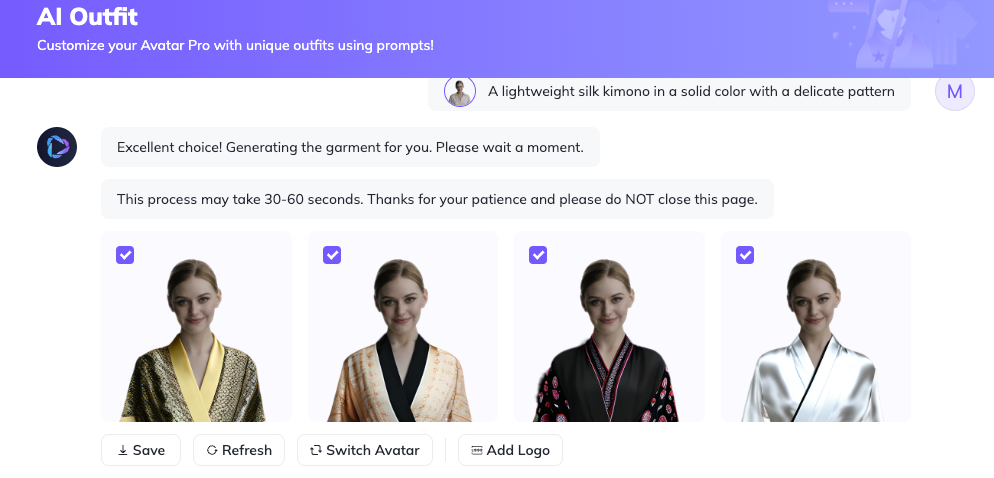The image size is (994, 478).
Task: Uncheck the black floral kimono checkbox
Action: [538, 255]
